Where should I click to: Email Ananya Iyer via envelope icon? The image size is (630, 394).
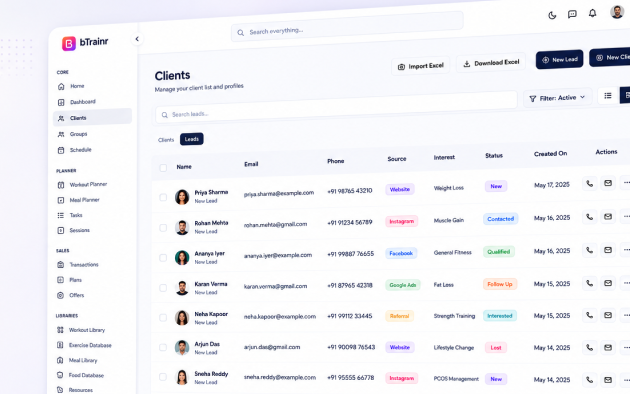[608, 250]
